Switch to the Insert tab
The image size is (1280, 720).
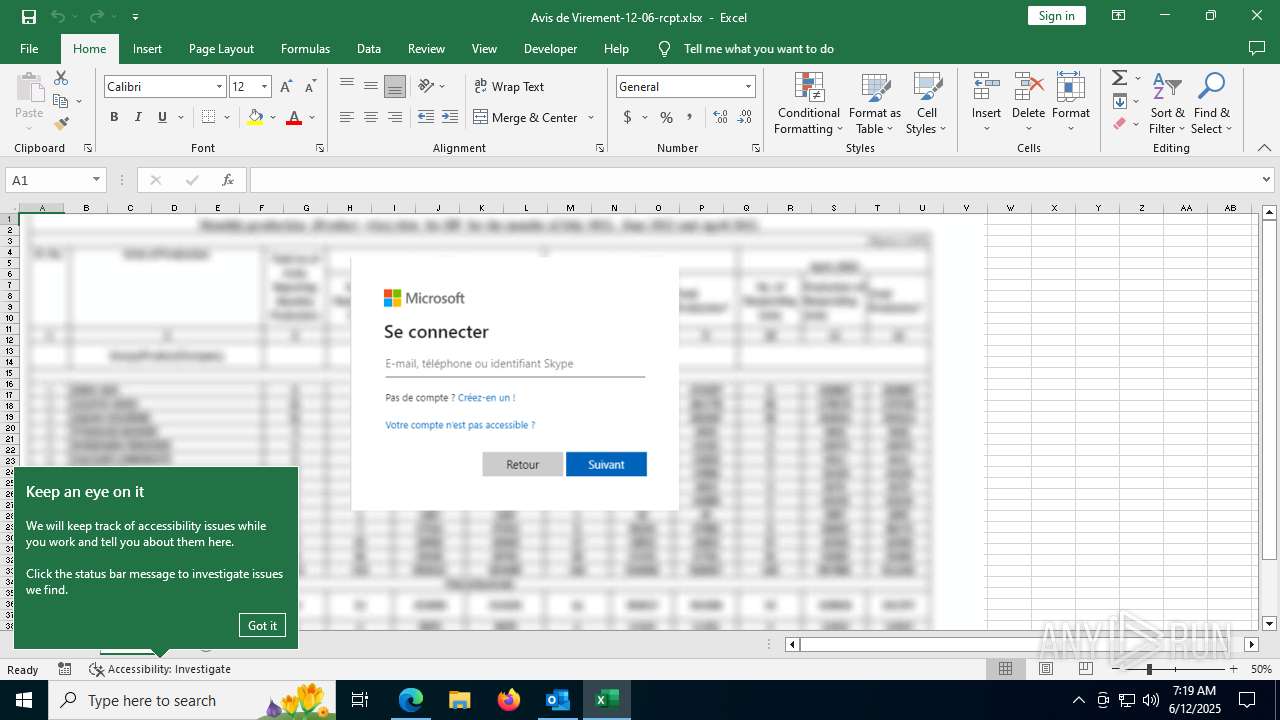147,49
